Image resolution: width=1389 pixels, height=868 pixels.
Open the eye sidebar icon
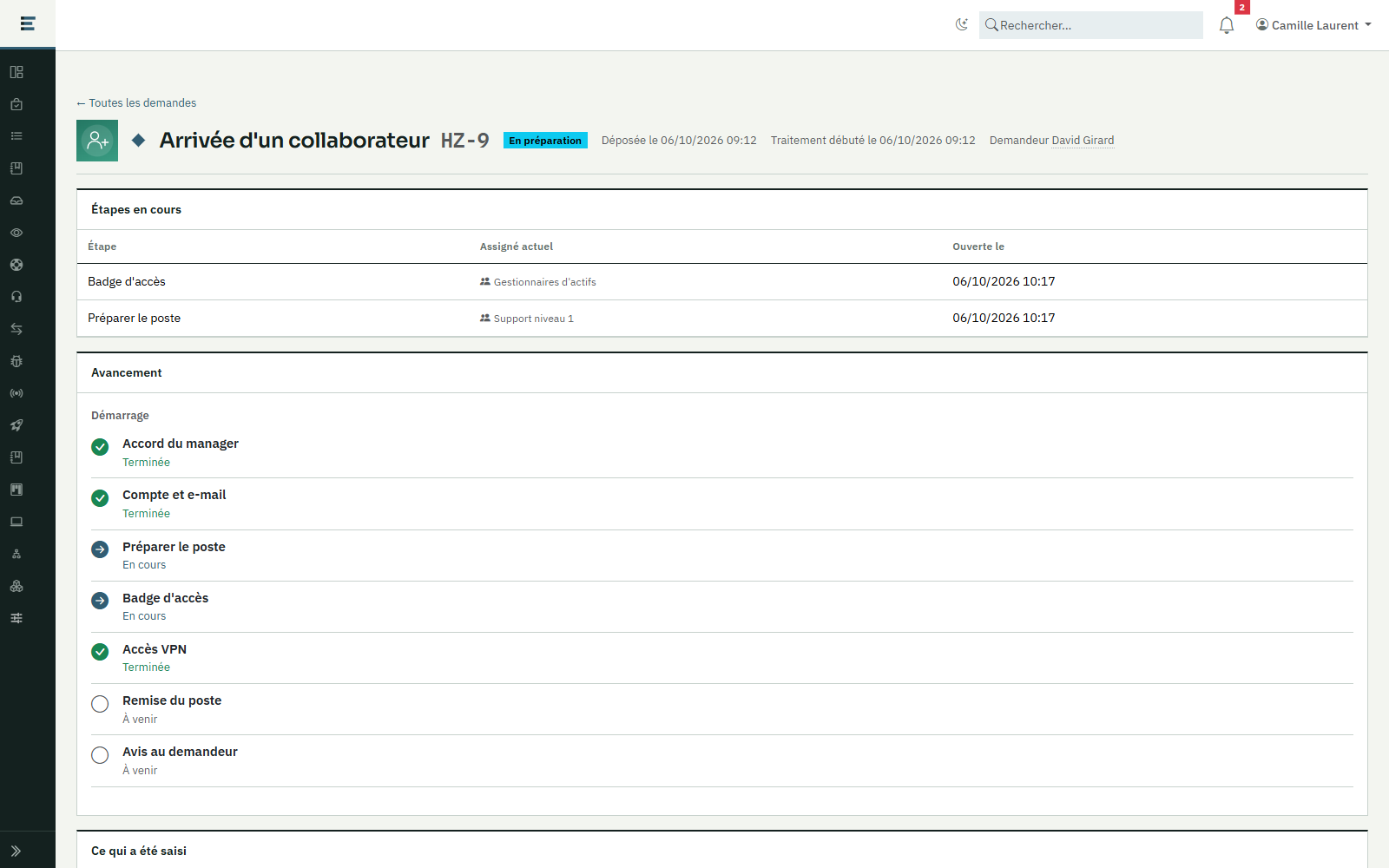tap(16, 233)
